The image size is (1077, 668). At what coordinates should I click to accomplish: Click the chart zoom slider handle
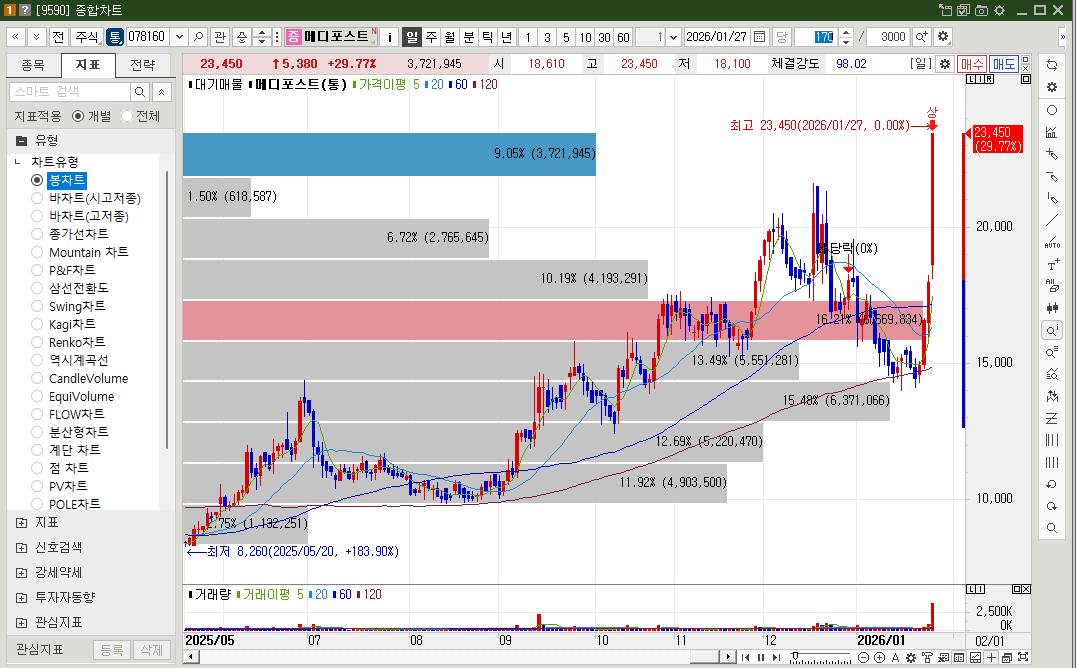point(795,657)
